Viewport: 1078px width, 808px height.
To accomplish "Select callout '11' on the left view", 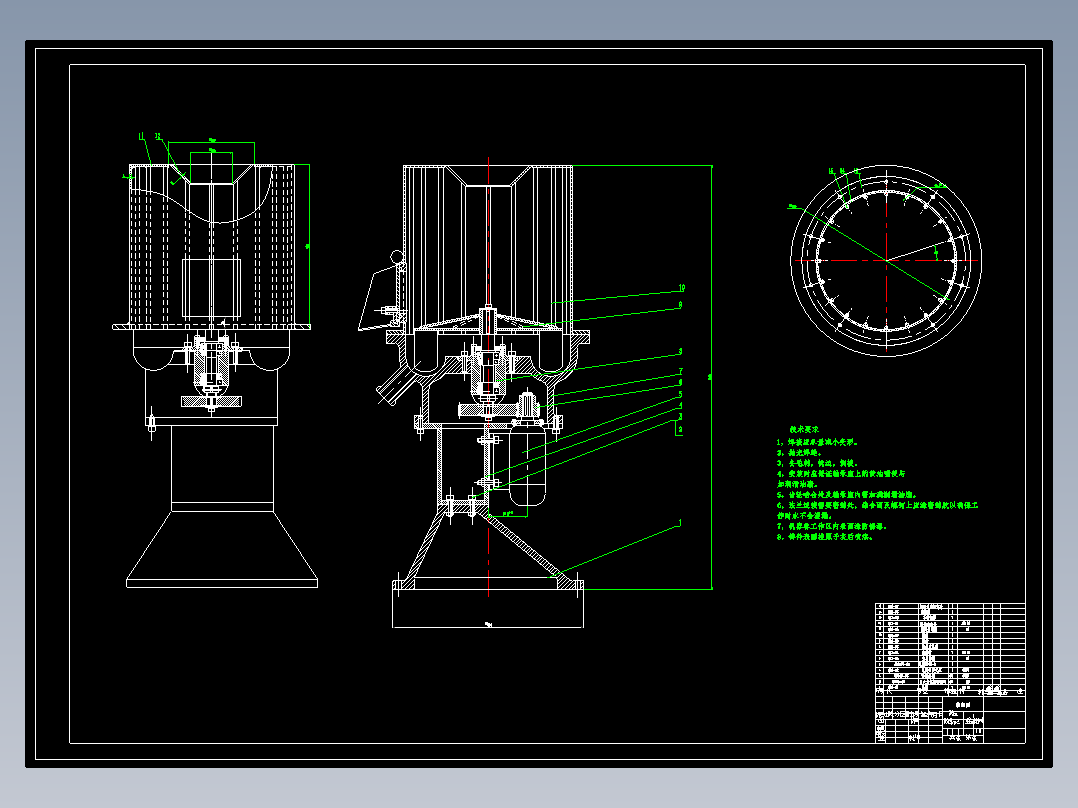I will click(x=142, y=136).
